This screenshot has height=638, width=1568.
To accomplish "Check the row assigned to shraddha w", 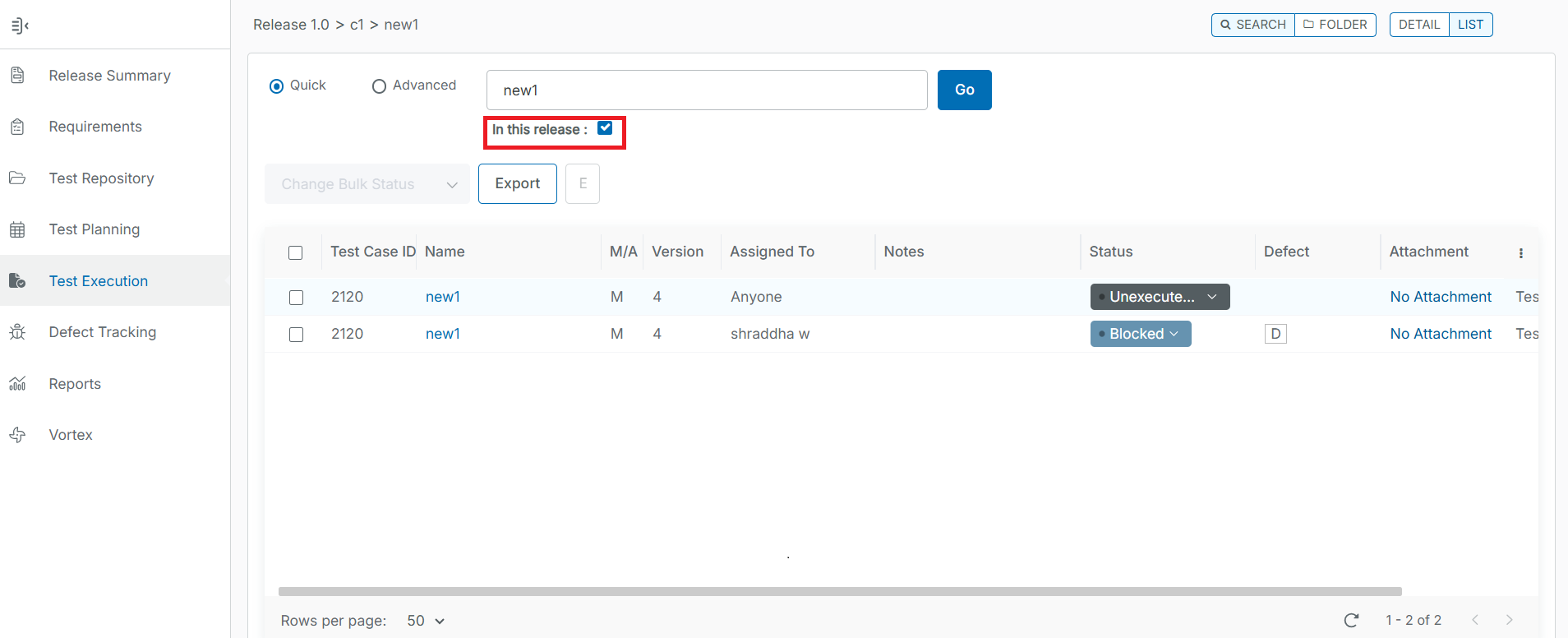I will click(x=297, y=335).
